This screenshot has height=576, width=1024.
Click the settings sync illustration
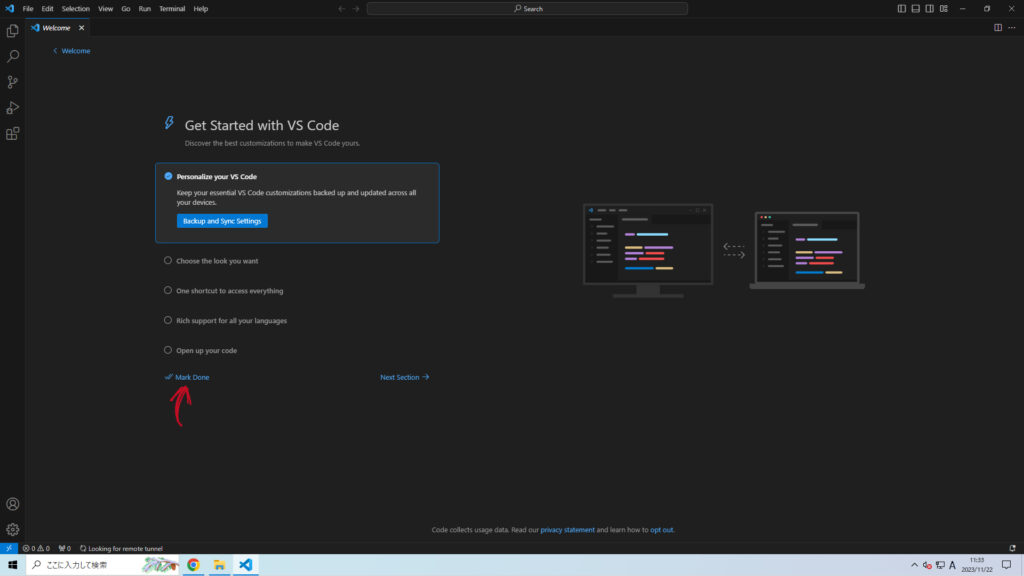coord(724,250)
